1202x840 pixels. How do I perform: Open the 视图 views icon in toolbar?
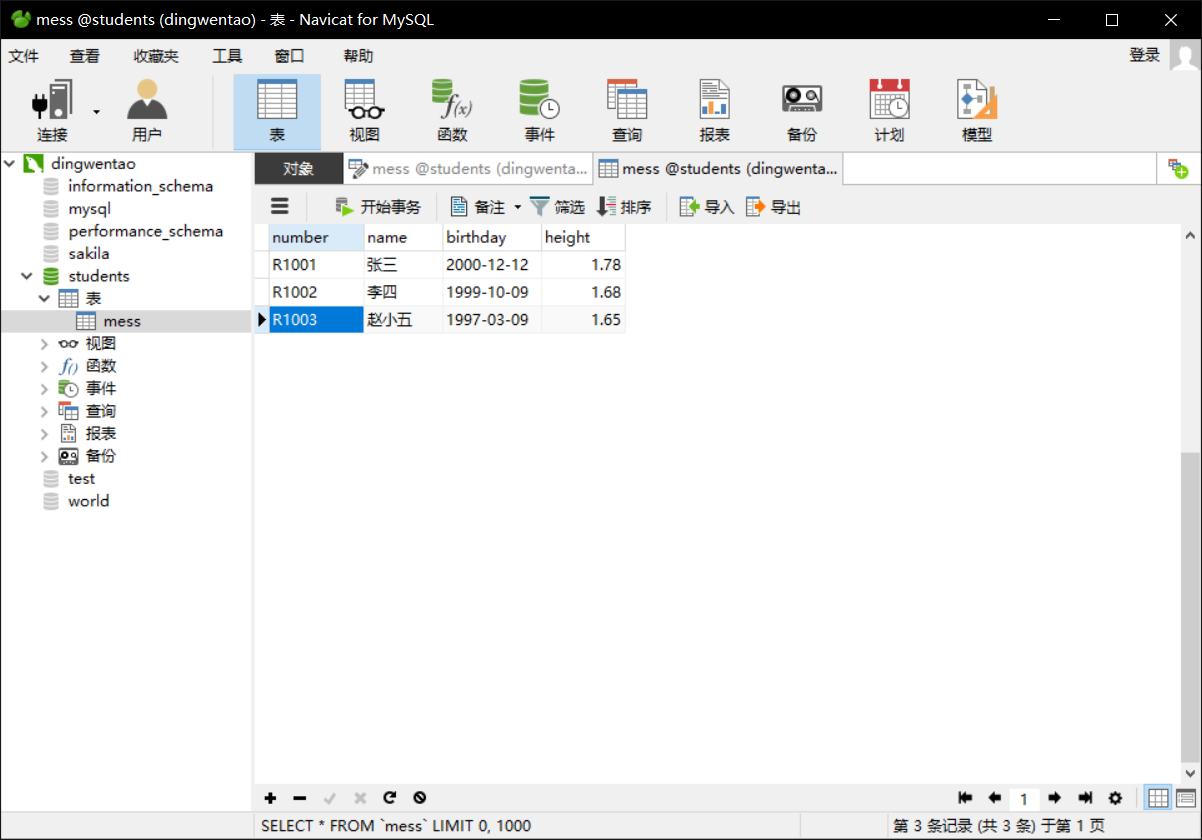pyautogui.click(x=364, y=111)
